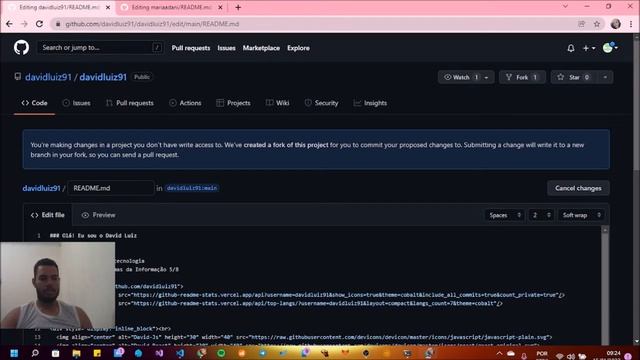Image resolution: width=640 pixels, height=360 pixels.
Task: Open the GitHub home logo
Action: pos(21,48)
